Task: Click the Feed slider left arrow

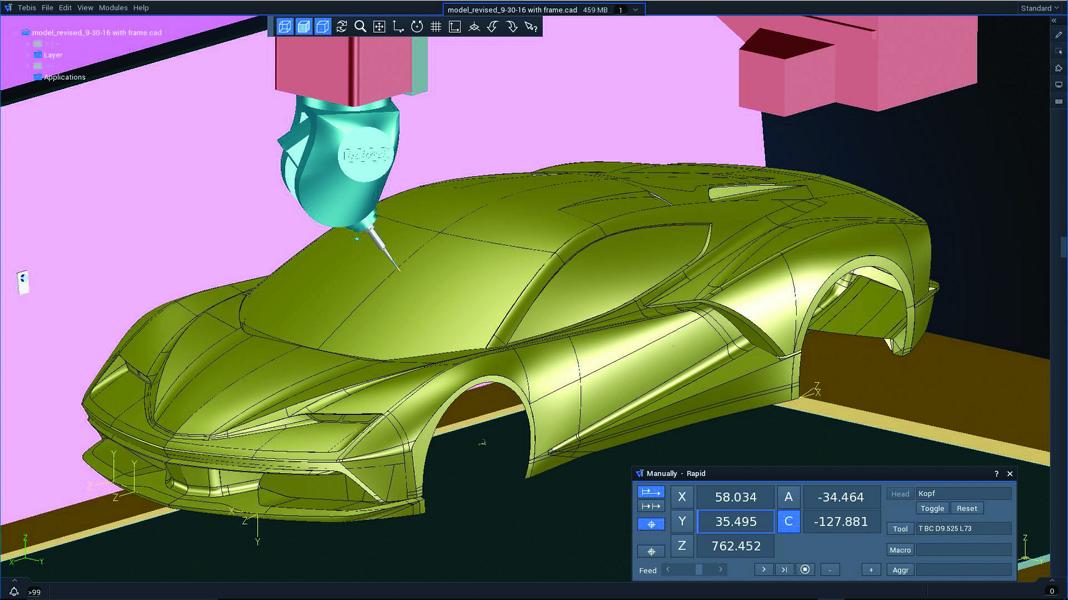Action: [668, 569]
